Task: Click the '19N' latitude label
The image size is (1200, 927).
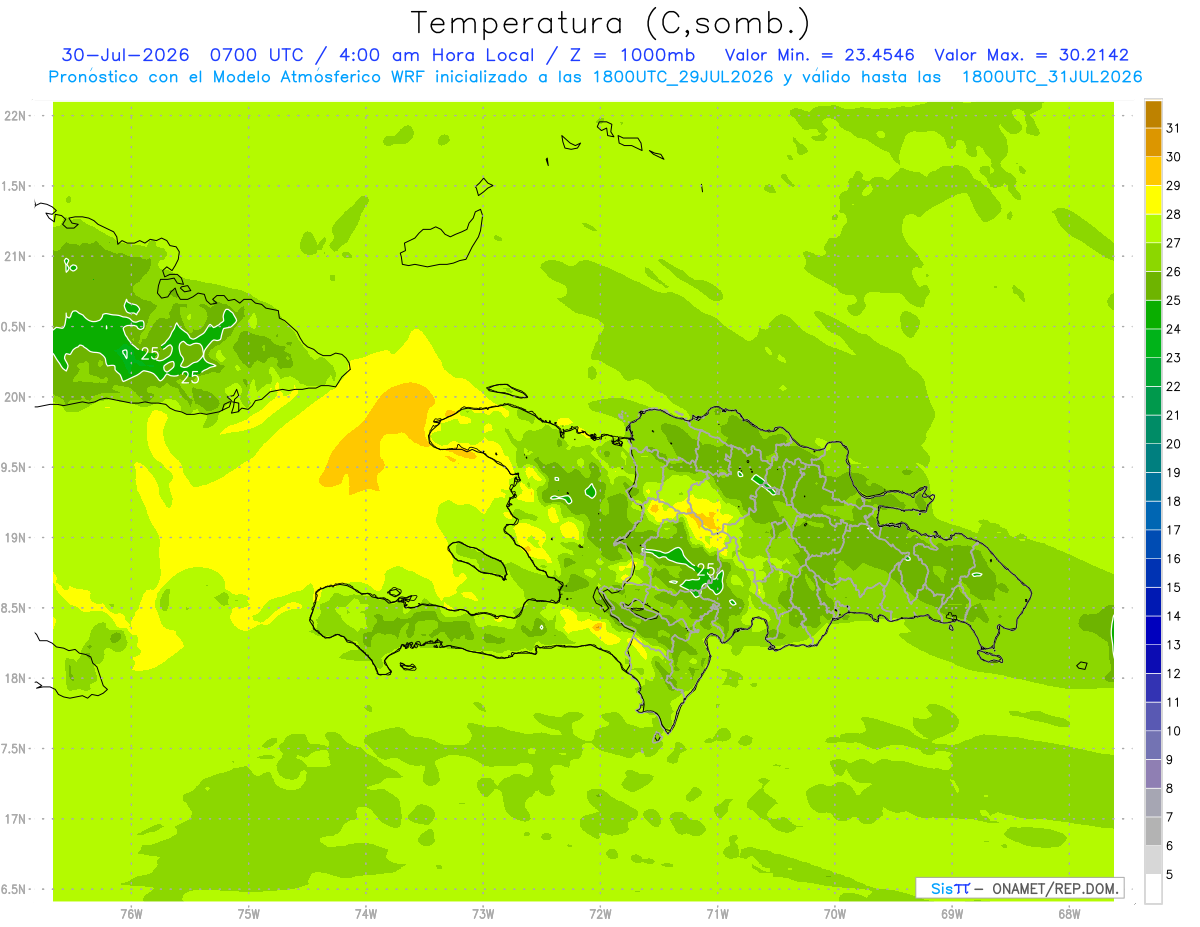Action: (14, 538)
